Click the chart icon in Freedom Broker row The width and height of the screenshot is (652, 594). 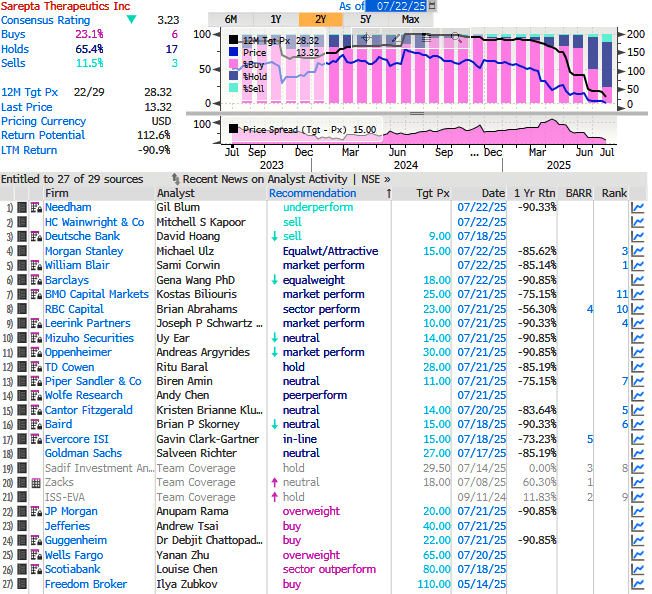click(x=637, y=584)
